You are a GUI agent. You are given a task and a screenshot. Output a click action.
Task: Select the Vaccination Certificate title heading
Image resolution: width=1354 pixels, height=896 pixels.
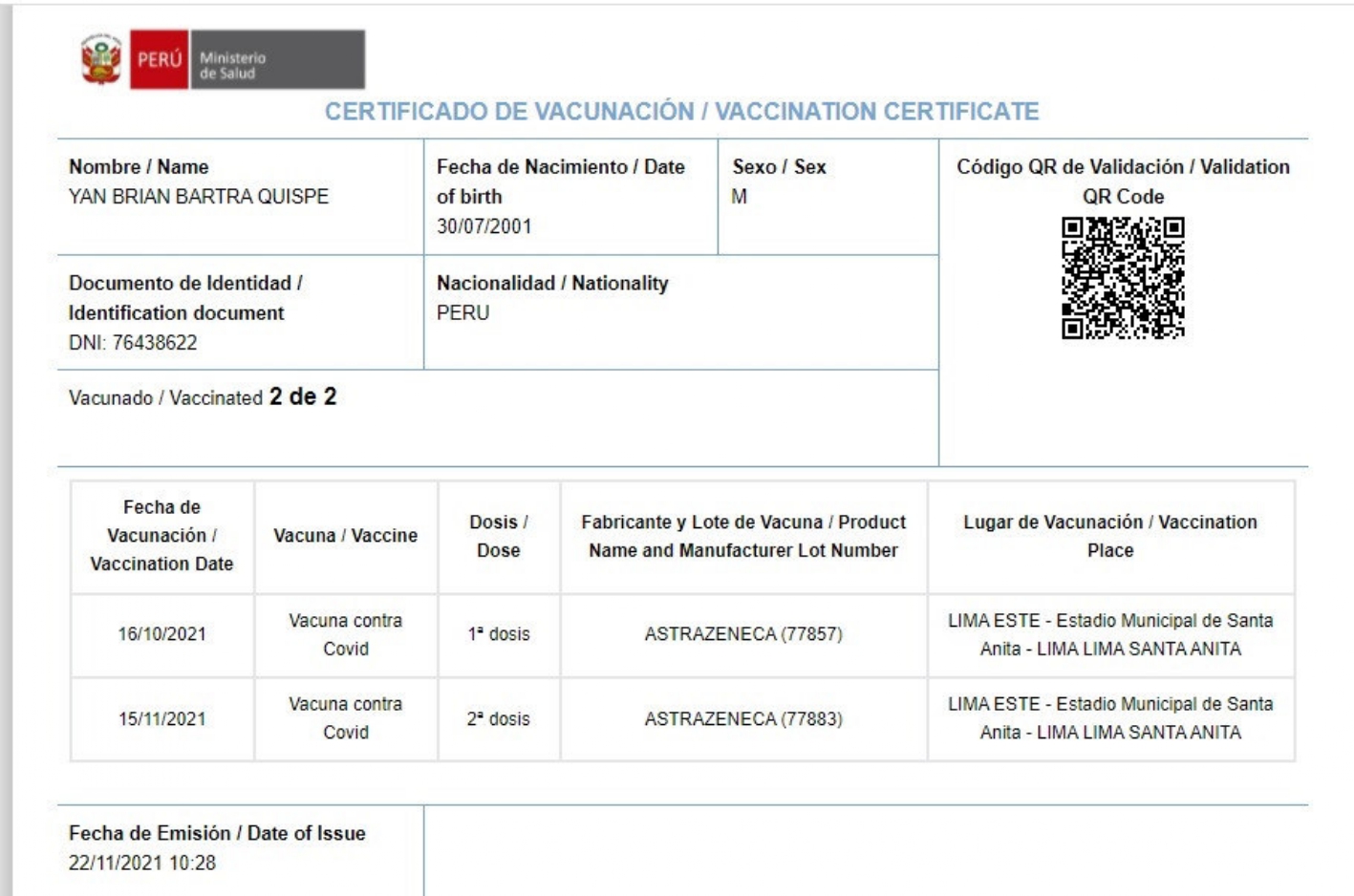pyautogui.click(x=681, y=112)
